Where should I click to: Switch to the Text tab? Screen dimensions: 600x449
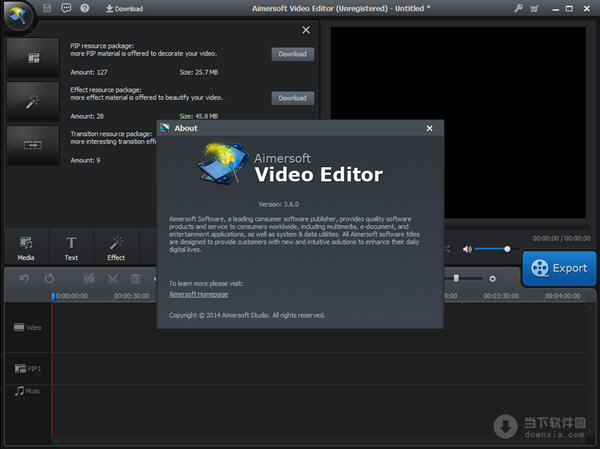pyautogui.click(x=71, y=248)
